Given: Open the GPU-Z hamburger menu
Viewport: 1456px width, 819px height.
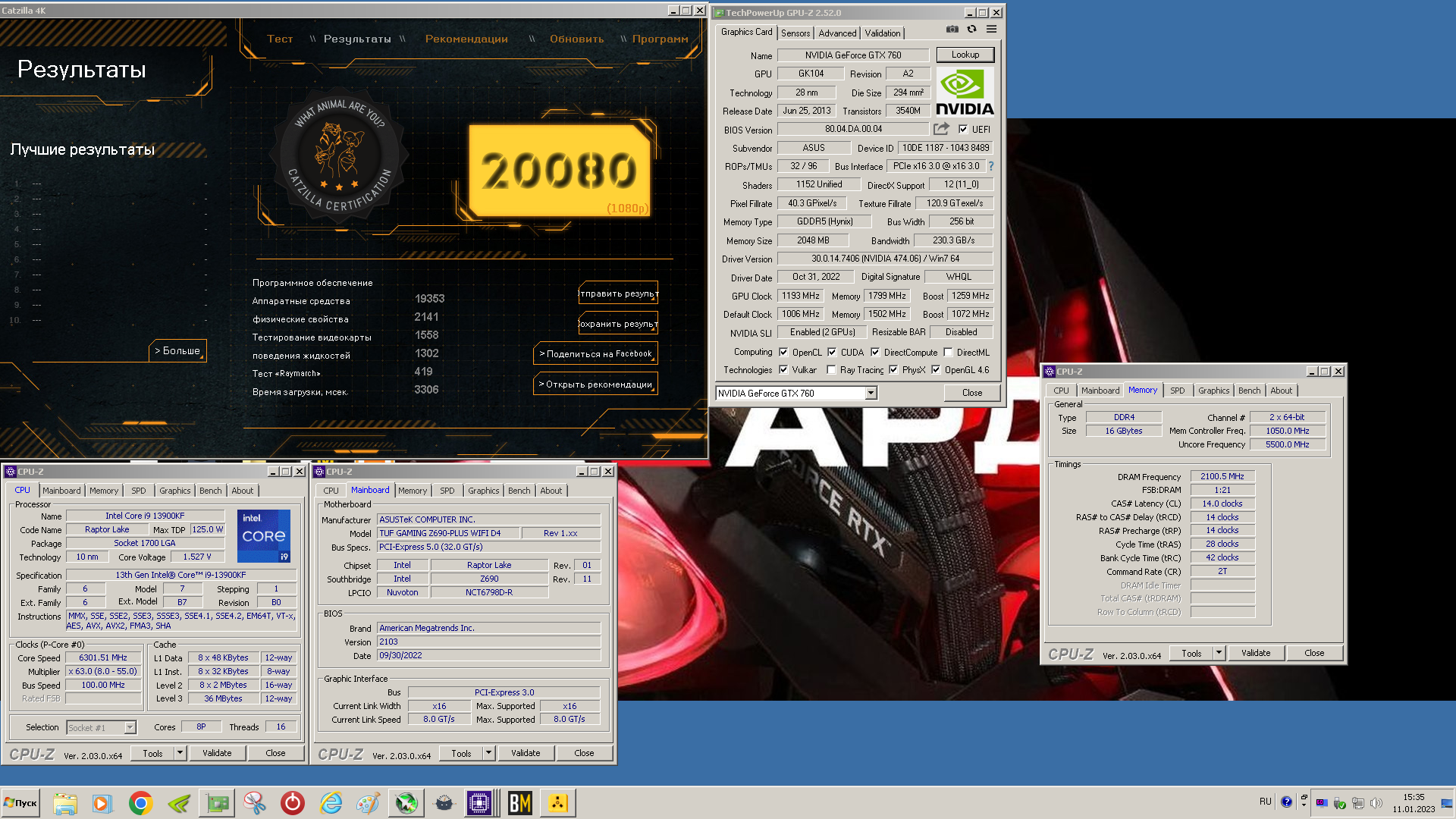Looking at the screenshot, I should coord(991,30).
